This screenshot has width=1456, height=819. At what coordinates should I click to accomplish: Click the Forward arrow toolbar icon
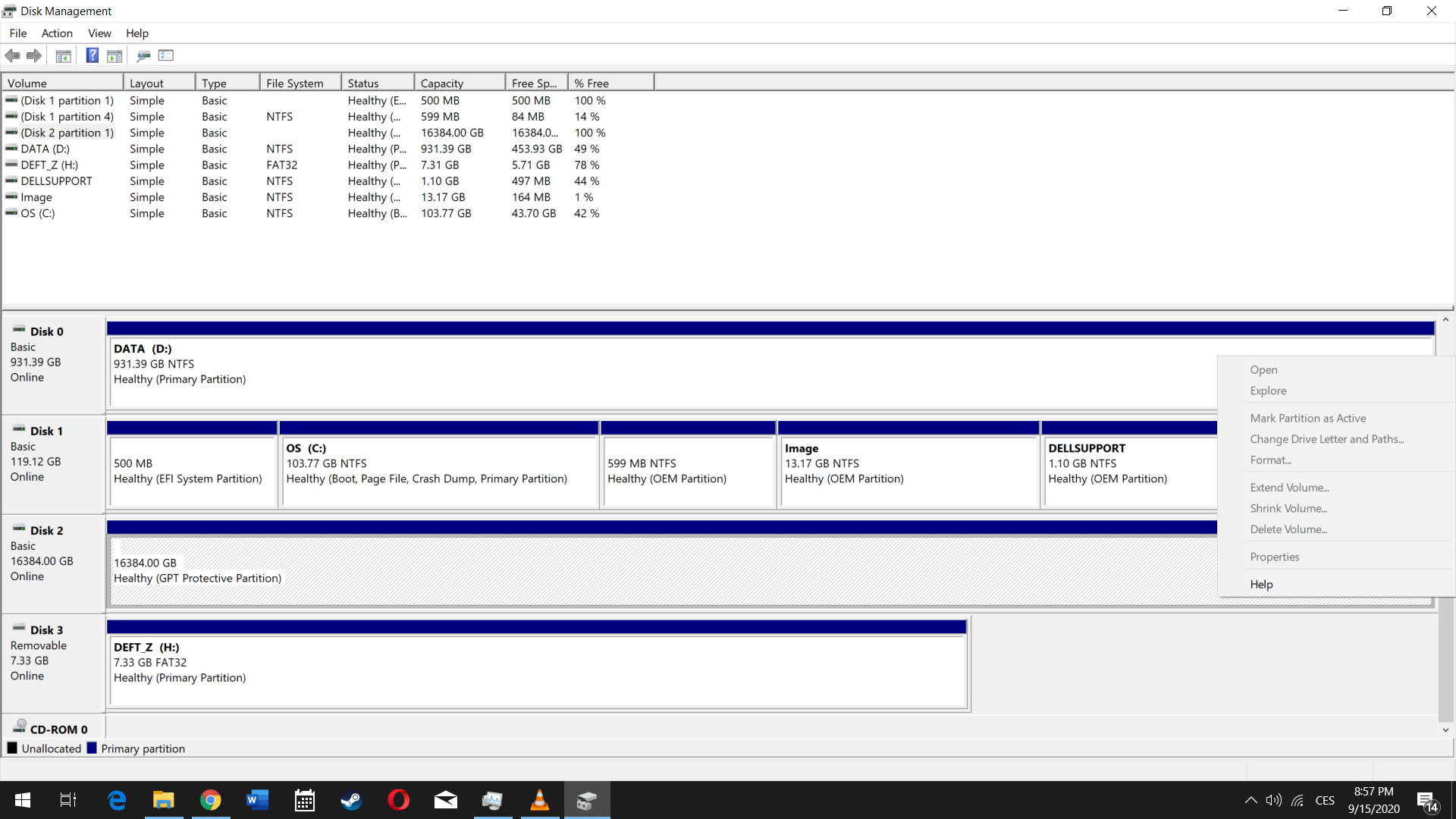click(34, 55)
